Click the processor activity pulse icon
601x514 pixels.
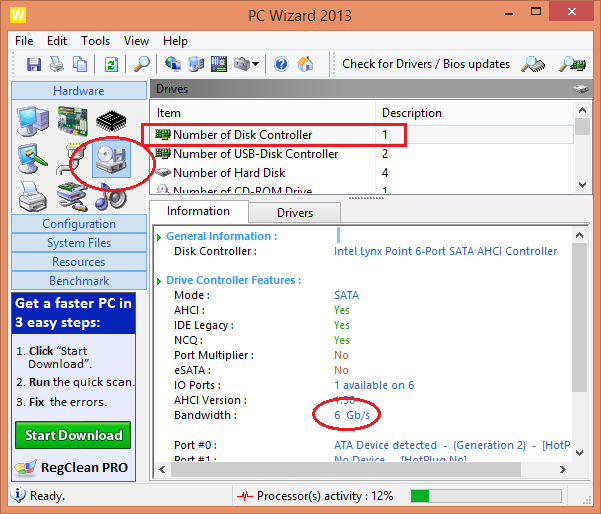coord(244,496)
